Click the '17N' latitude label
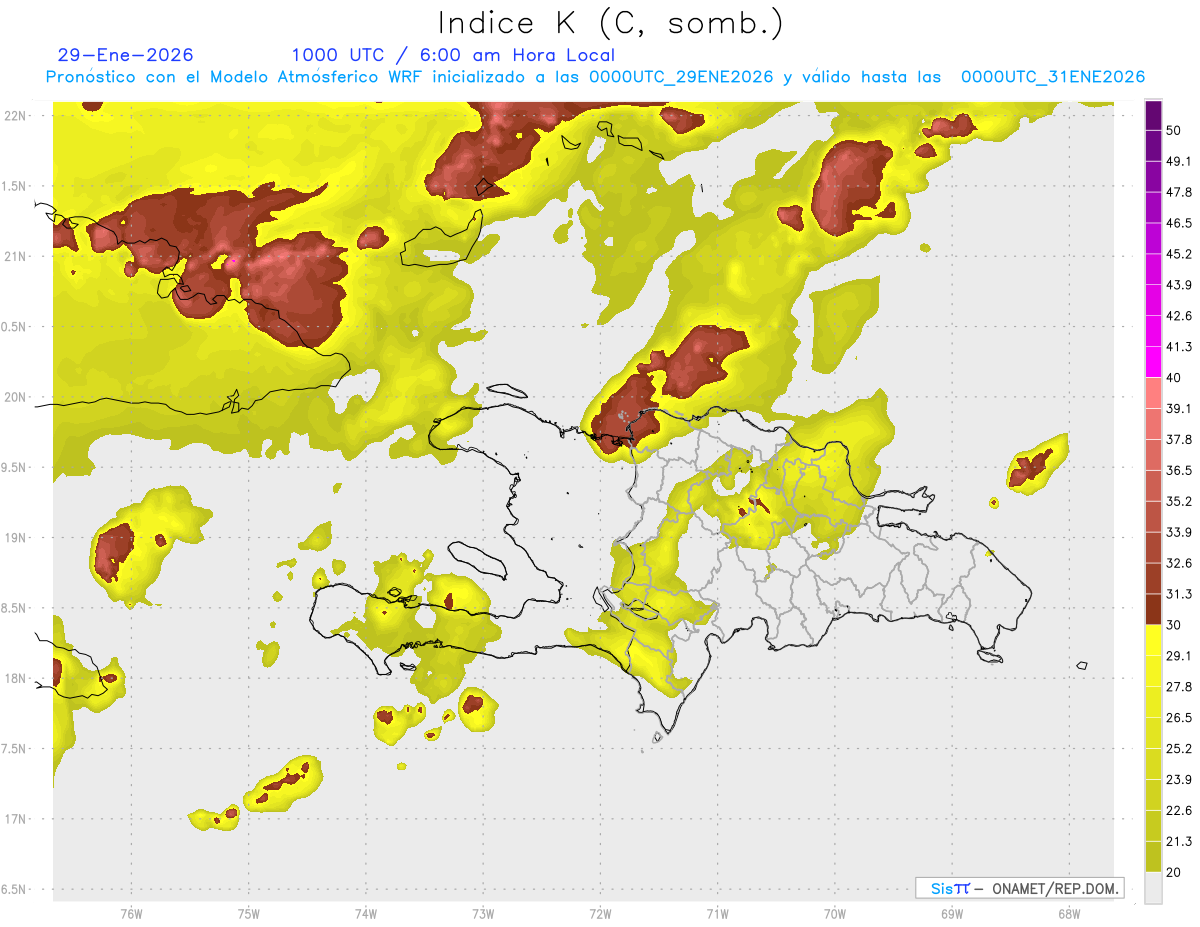This screenshot has height=927, width=1200. 15,819
